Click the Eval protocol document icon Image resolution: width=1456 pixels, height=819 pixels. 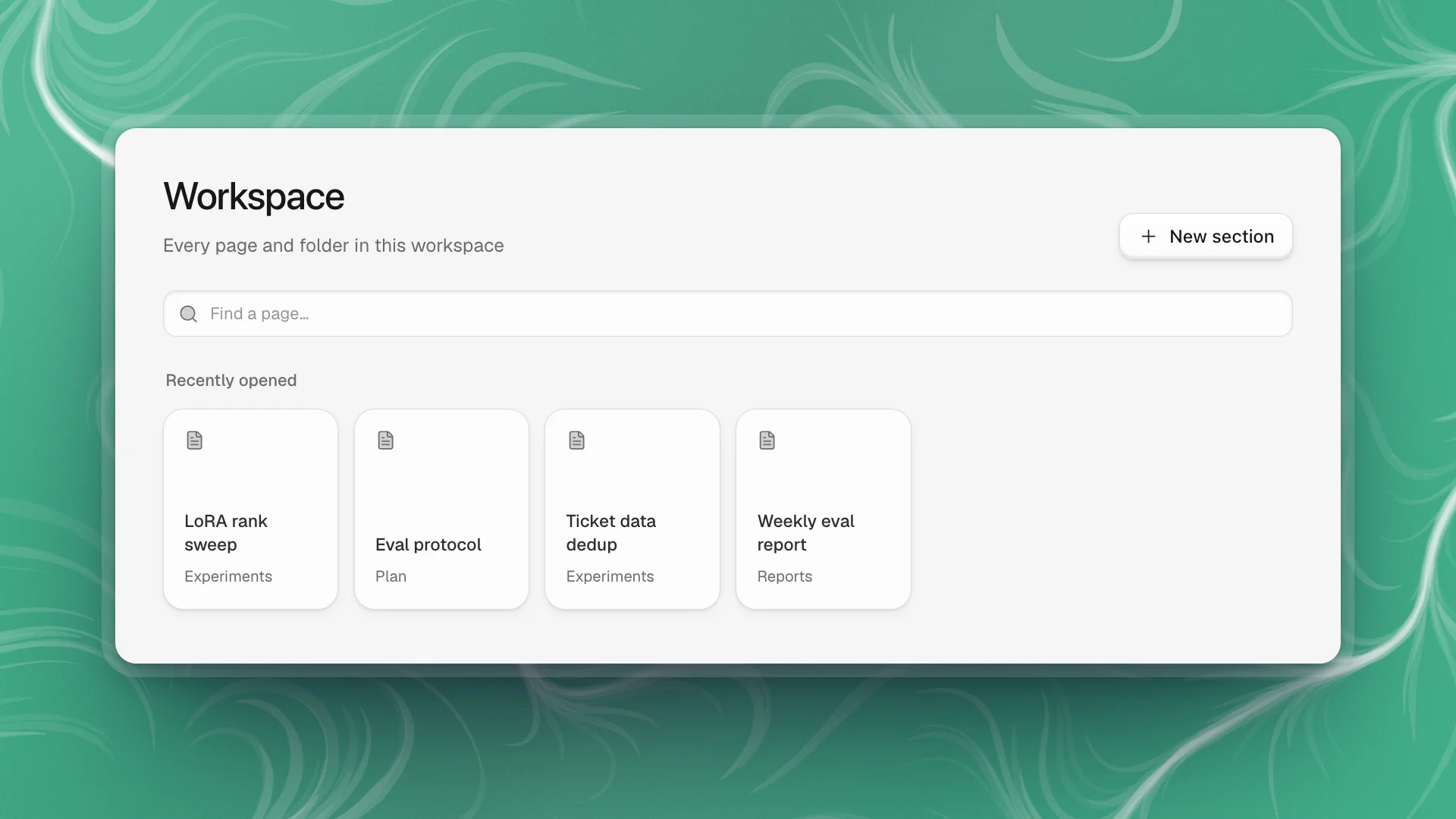coord(386,441)
